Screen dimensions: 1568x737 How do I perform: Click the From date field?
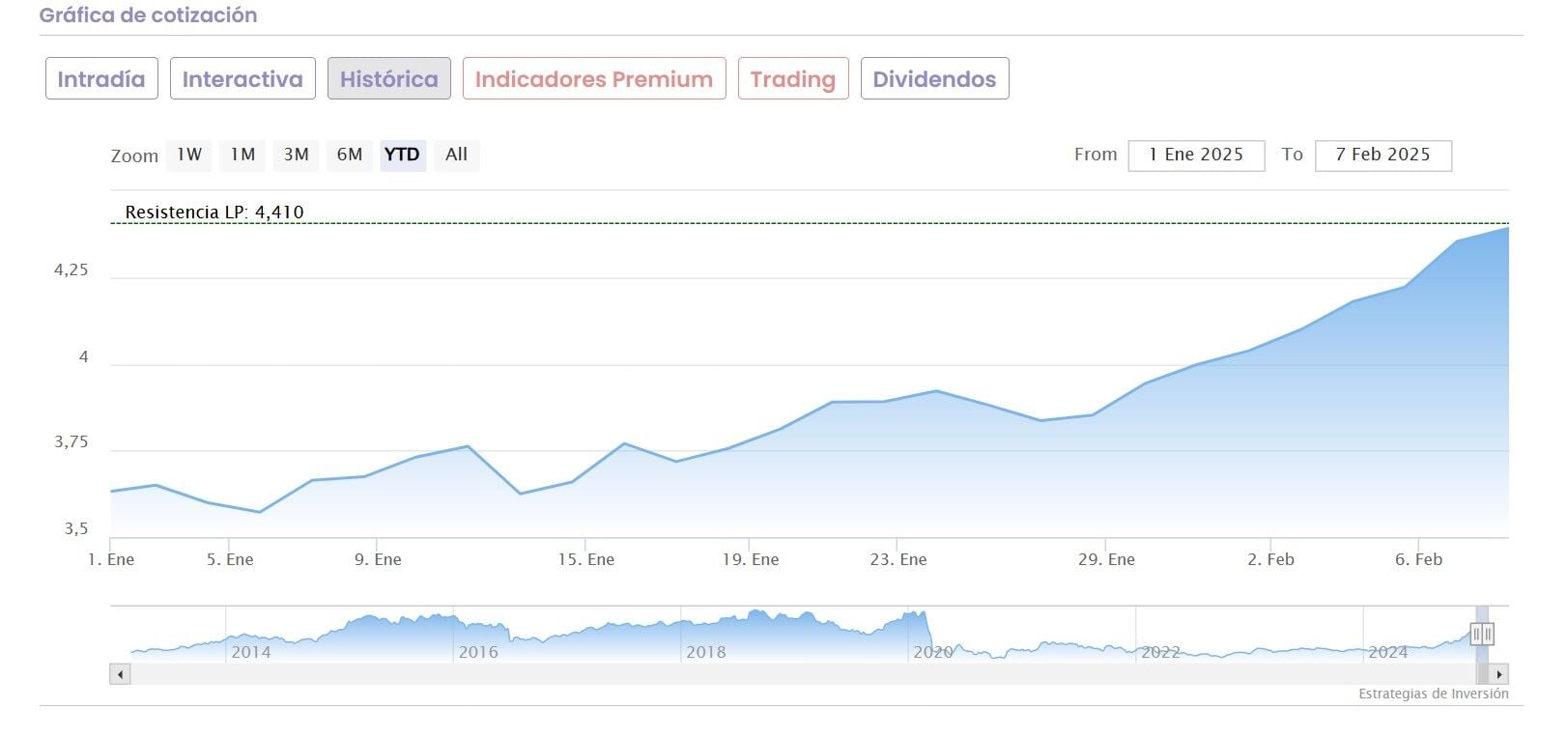(1195, 155)
